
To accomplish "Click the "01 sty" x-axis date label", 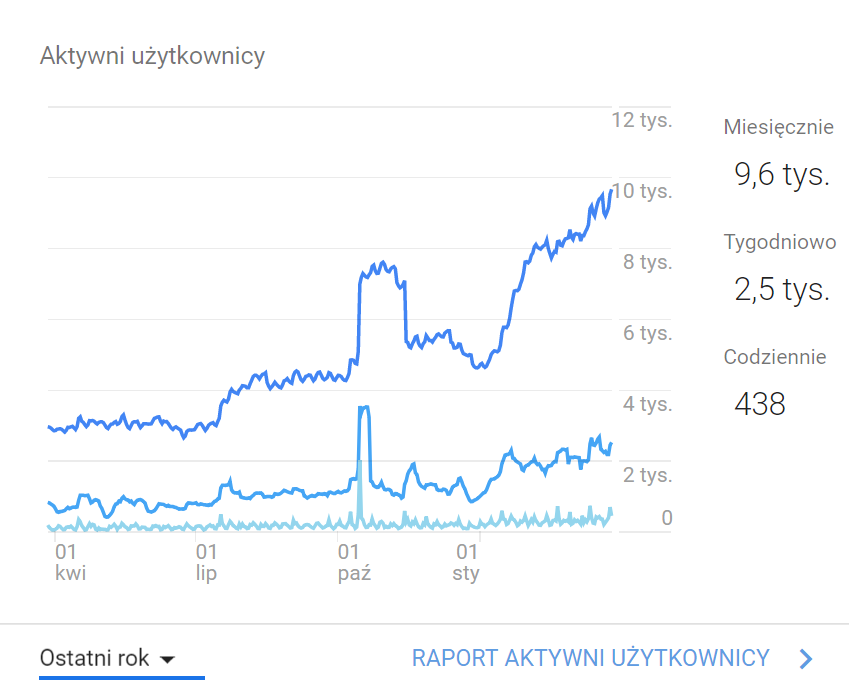I will coord(466,562).
